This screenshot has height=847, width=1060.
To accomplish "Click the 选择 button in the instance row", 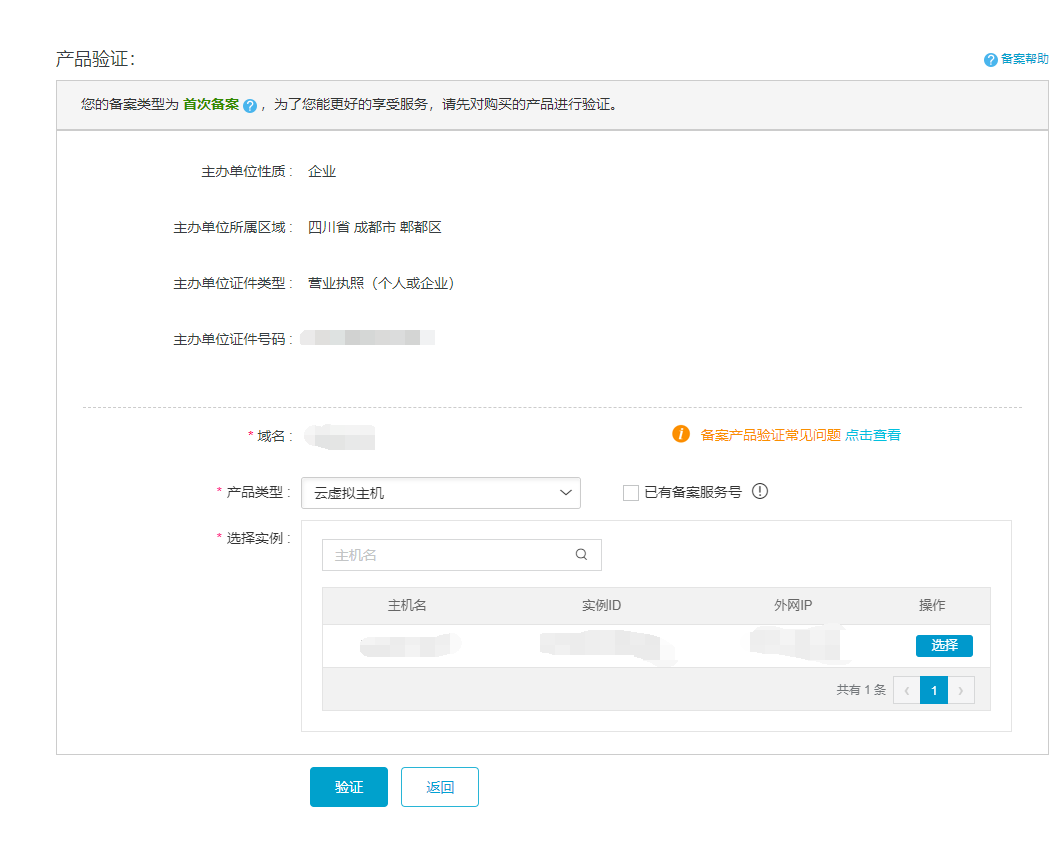I will [x=944, y=646].
